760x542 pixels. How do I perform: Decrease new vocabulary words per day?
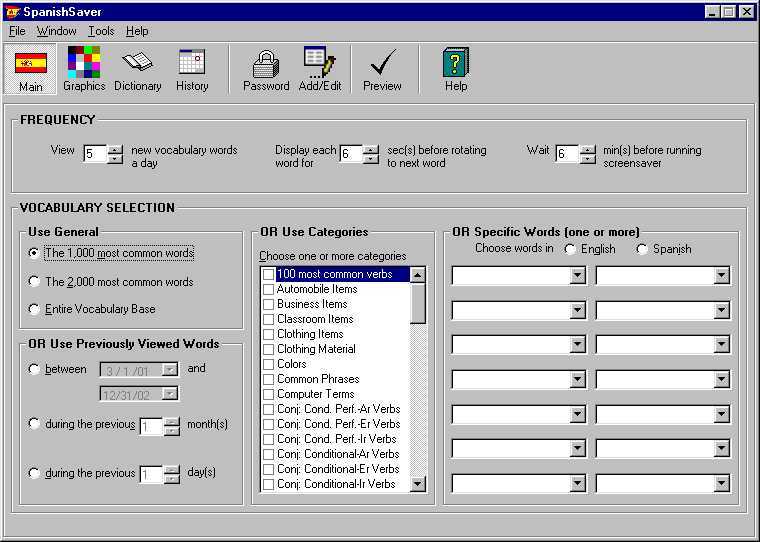[115, 159]
